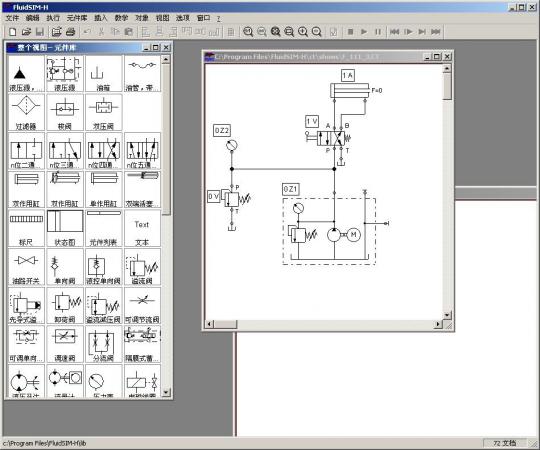The width and height of the screenshot is (540, 450).
Task: Click the New file toolbar icon
Action: (12, 32)
